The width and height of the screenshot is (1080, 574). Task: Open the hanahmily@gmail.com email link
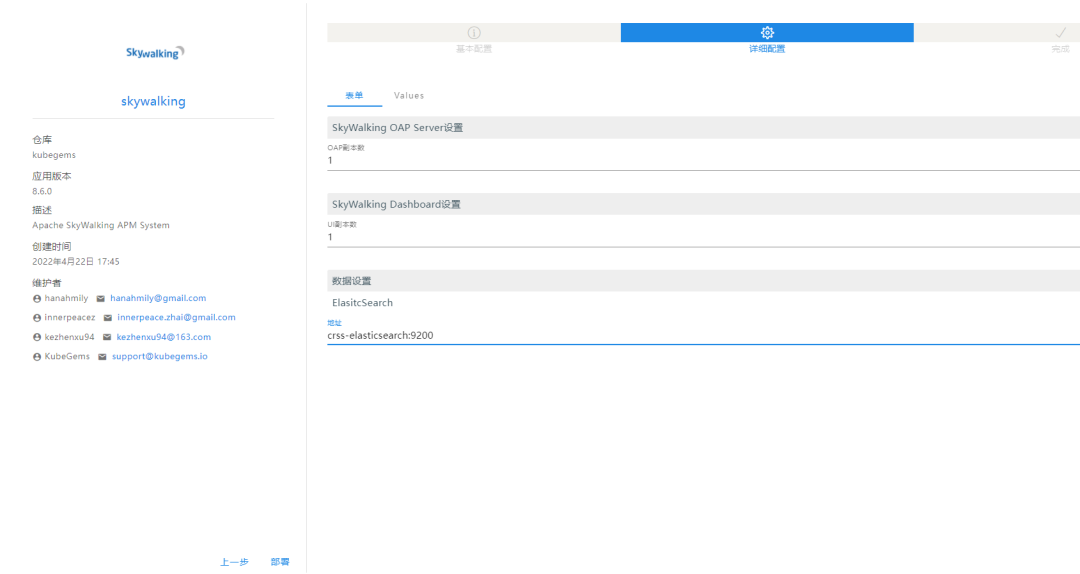[x=158, y=298]
